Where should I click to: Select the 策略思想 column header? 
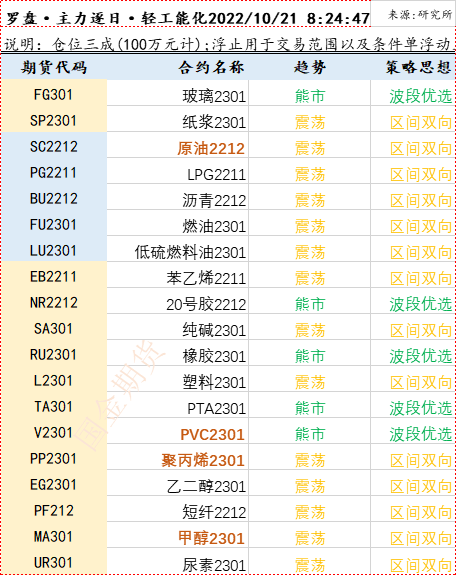point(418,68)
